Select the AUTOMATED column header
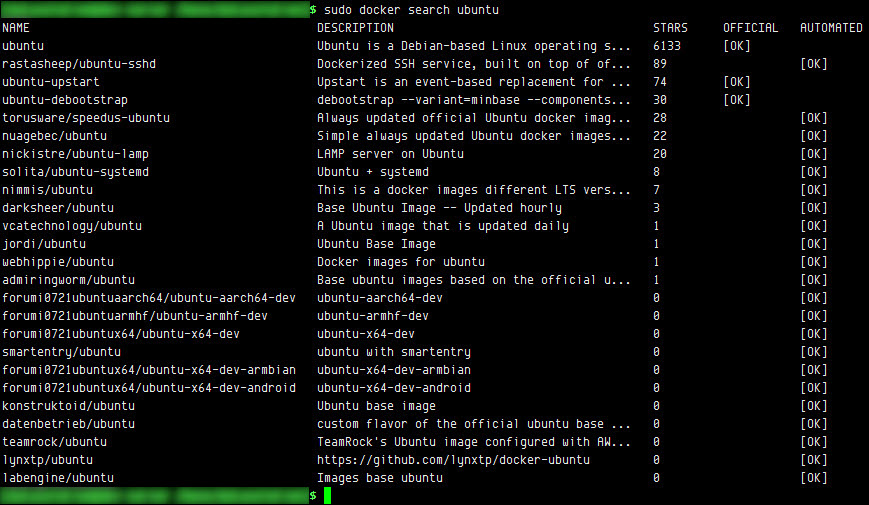The height and width of the screenshot is (505, 869). [831, 28]
